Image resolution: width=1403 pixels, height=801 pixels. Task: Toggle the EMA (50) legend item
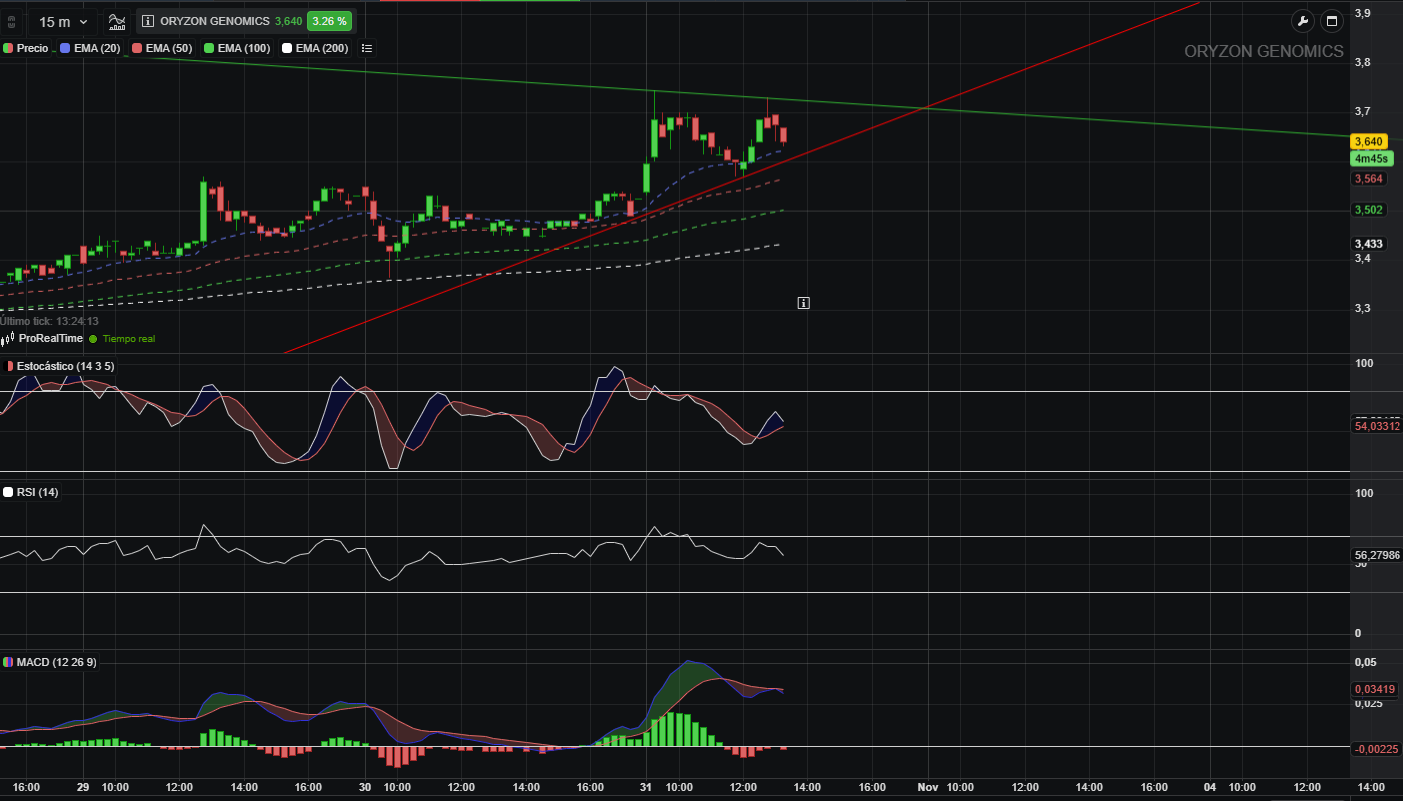[162, 48]
